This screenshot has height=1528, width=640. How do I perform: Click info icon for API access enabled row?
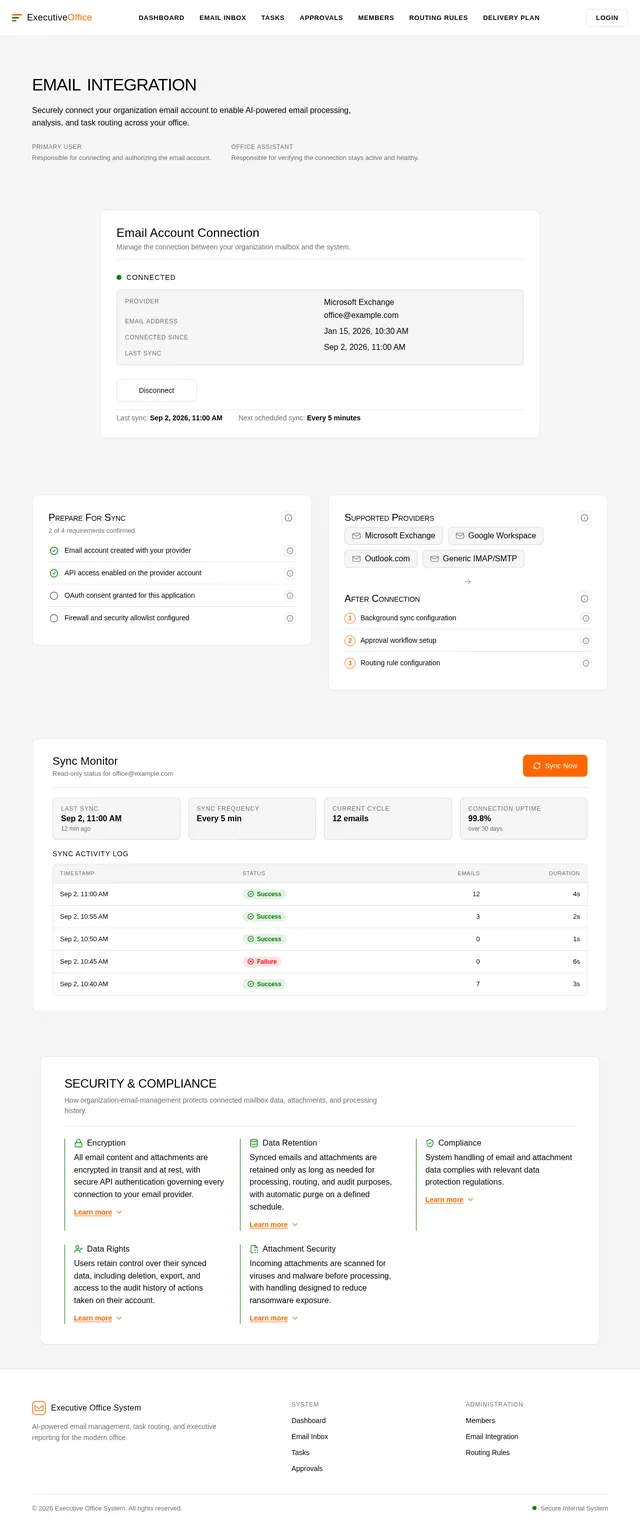290,573
